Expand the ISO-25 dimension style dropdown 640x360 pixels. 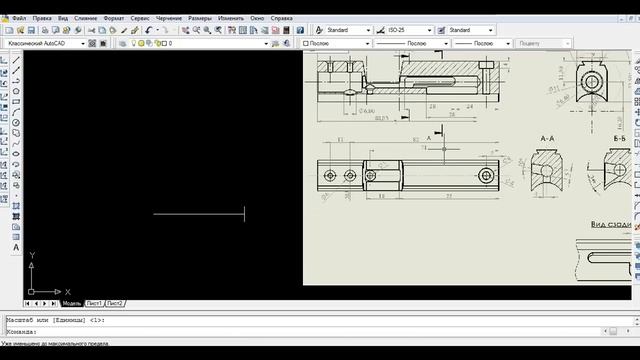coord(429,30)
